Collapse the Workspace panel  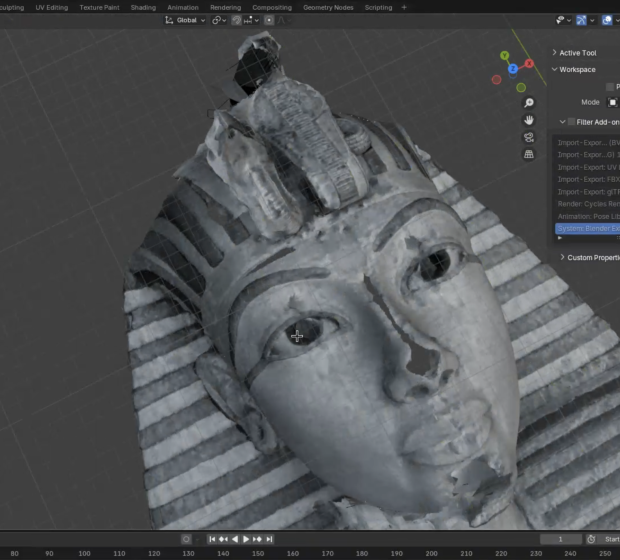tap(554, 69)
